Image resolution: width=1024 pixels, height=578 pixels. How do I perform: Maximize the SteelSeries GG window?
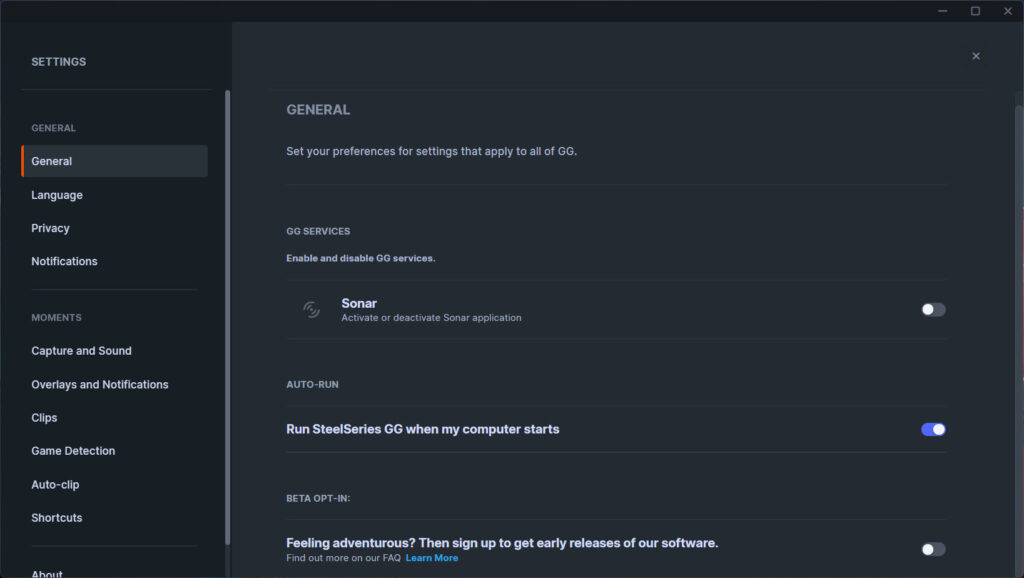pyautogui.click(x=975, y=11)
